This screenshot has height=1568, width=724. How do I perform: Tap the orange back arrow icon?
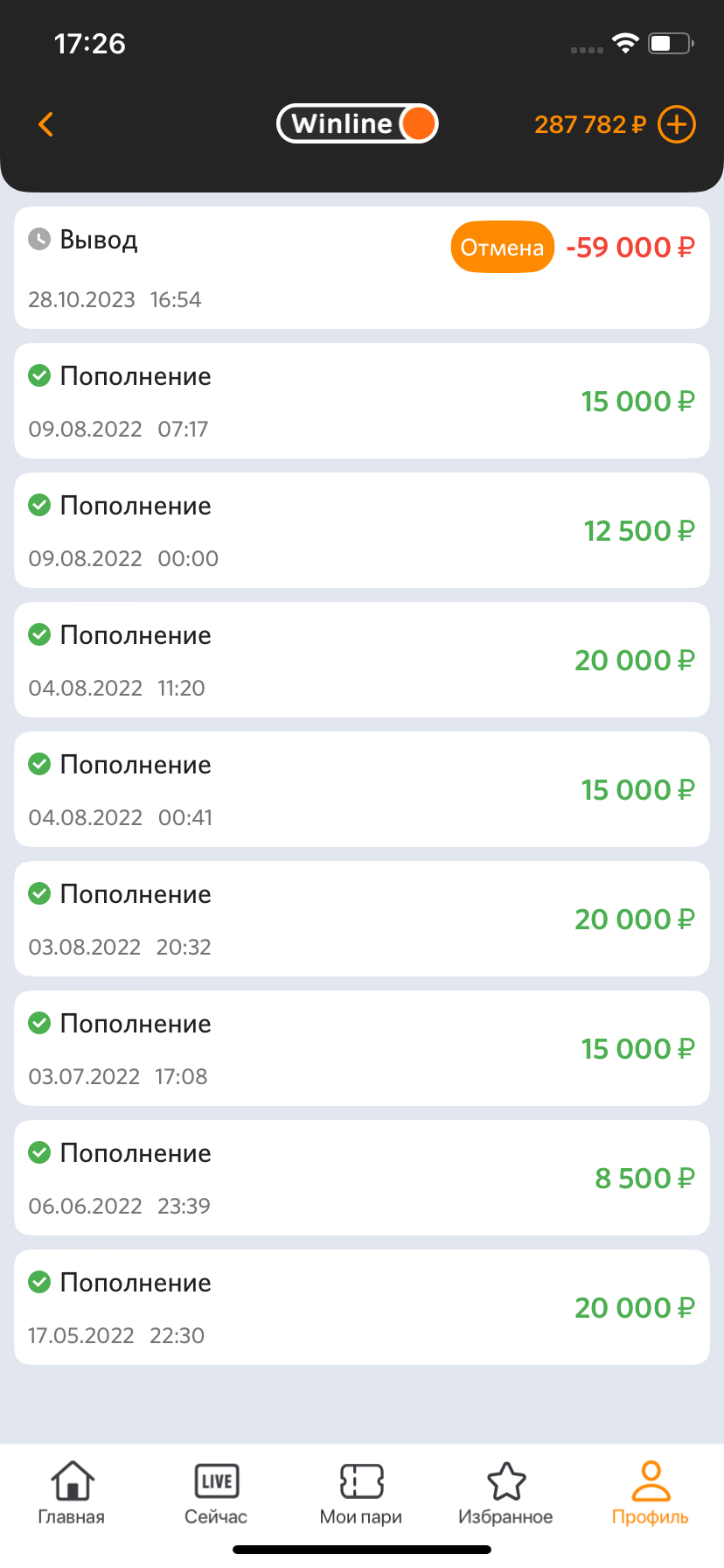click(46, 124)
